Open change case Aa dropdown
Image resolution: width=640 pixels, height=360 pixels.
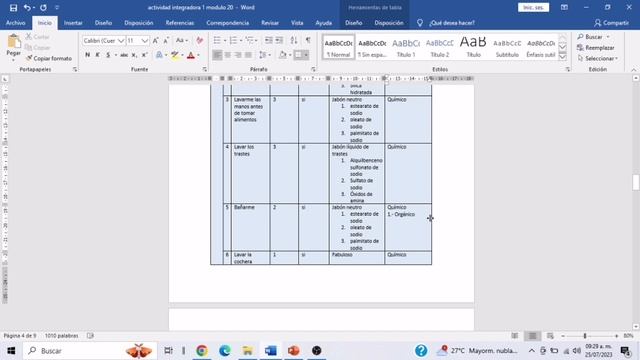point(181,40)
